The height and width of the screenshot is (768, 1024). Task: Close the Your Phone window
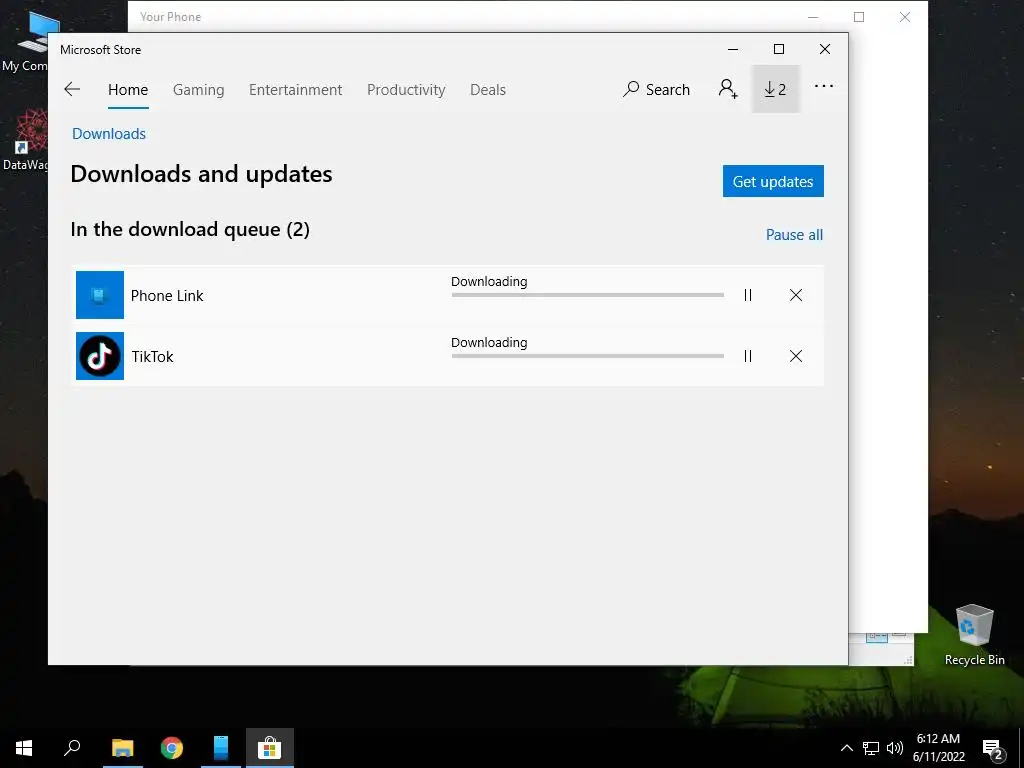904,17
